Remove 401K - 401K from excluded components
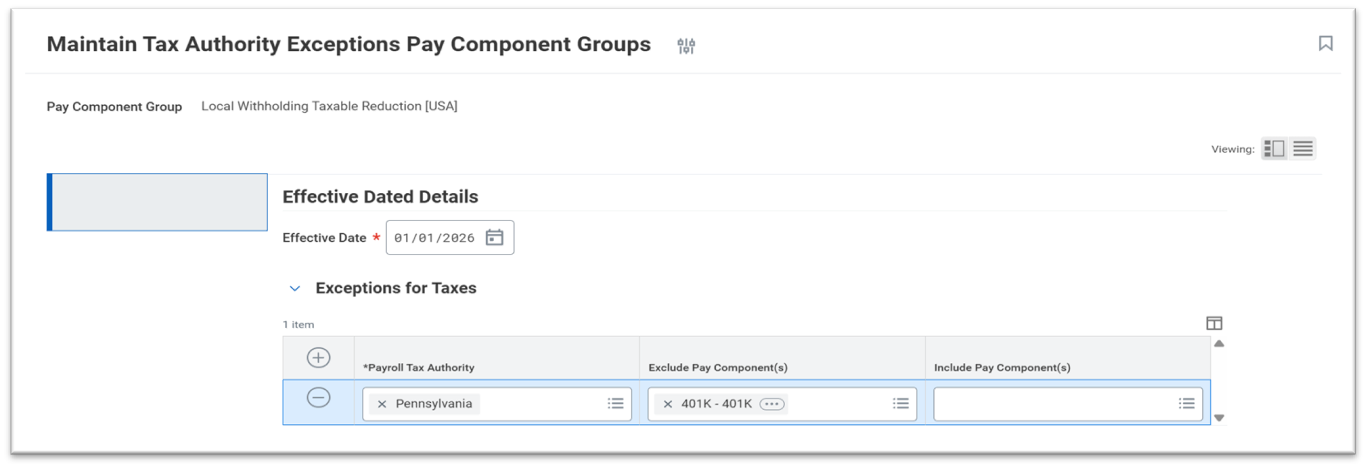The image size is (1367, 468). 668,404
